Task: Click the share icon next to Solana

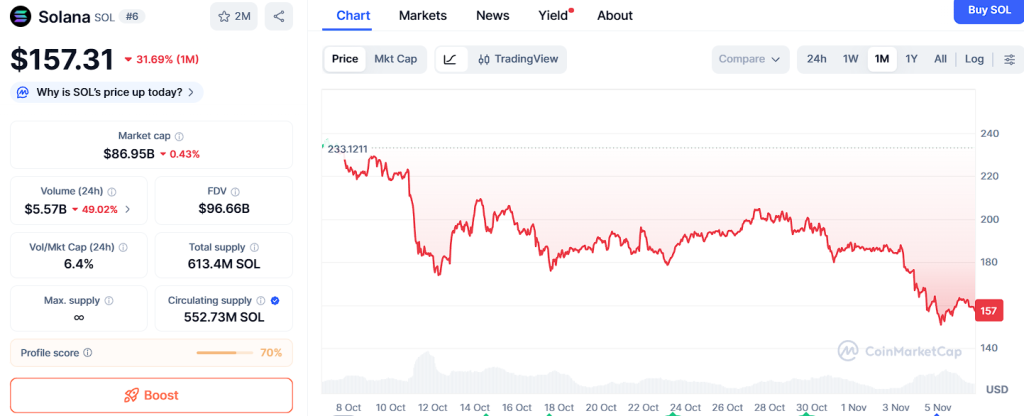Action: pos(279,16)
